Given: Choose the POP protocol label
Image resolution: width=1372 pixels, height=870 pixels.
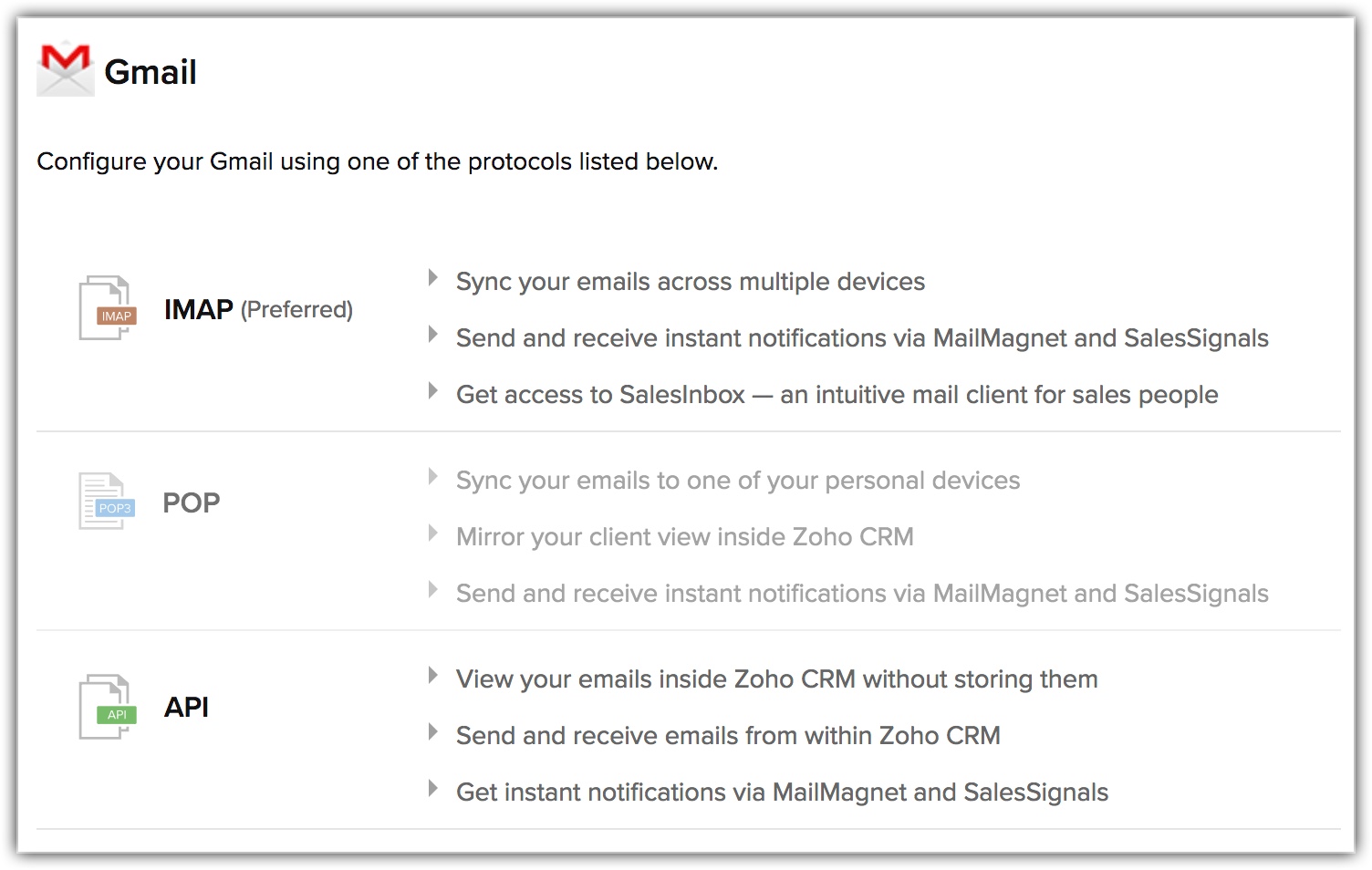Looking at the screenshot, I should click(x=192, y=503).
